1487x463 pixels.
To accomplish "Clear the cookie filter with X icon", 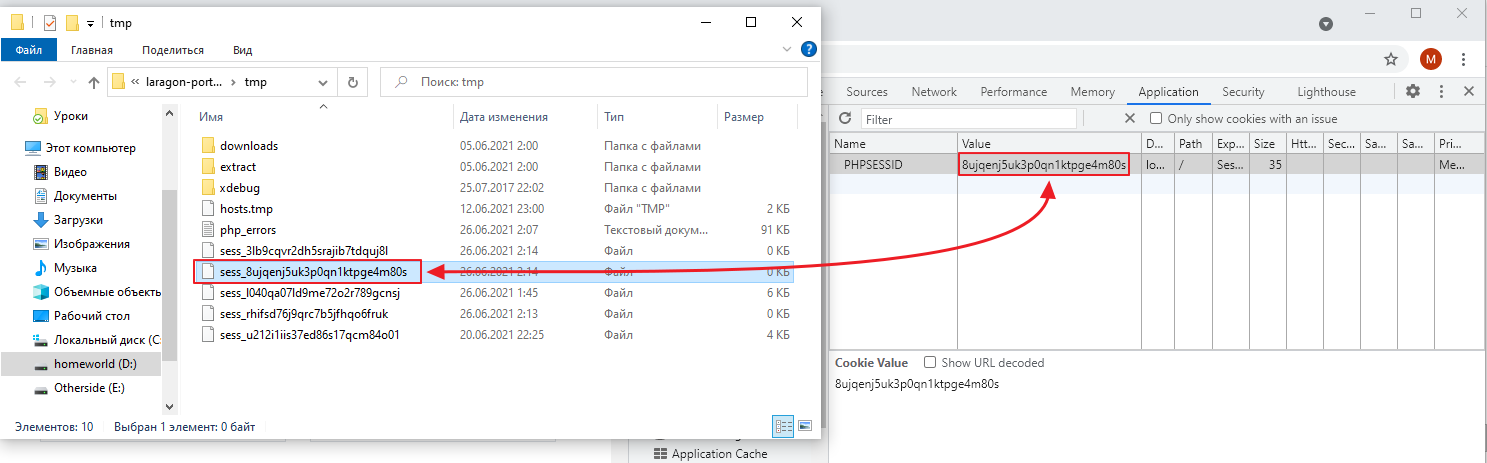I will 1129,119.
